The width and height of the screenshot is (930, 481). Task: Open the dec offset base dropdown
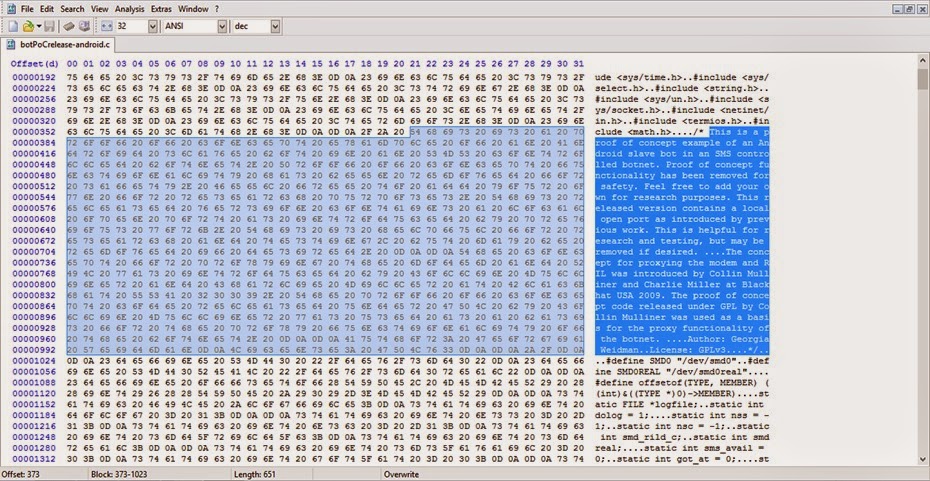275,26
